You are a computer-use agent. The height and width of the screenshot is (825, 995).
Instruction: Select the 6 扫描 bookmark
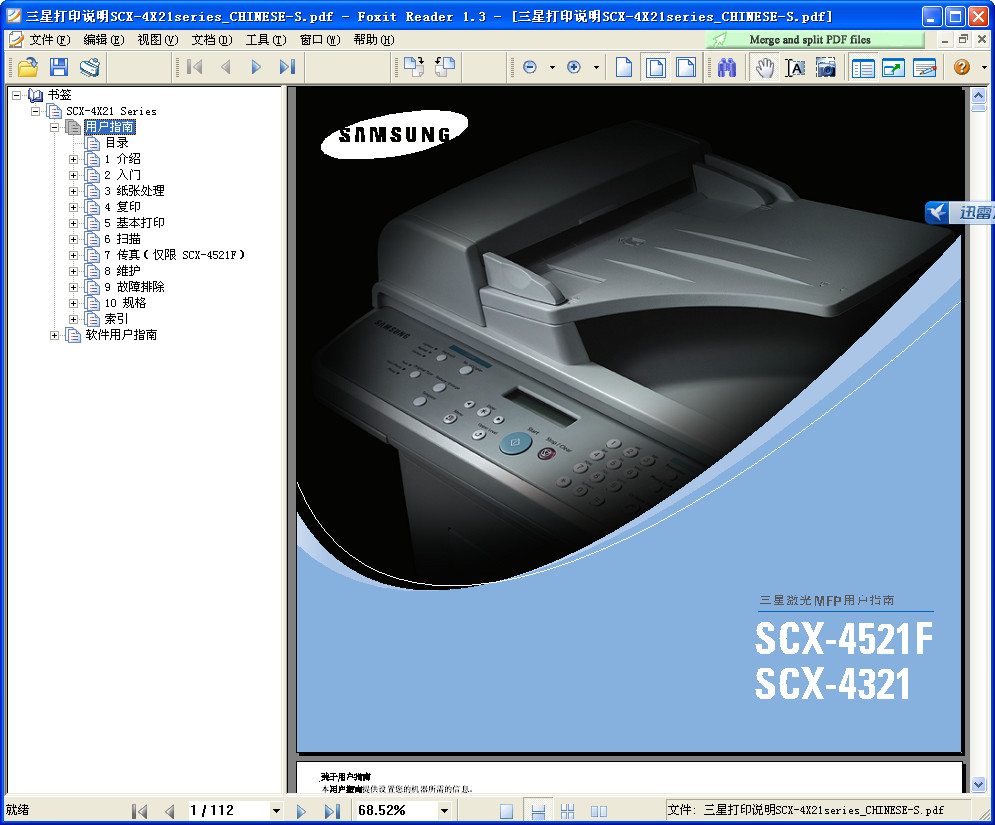[x=122, y=239]
